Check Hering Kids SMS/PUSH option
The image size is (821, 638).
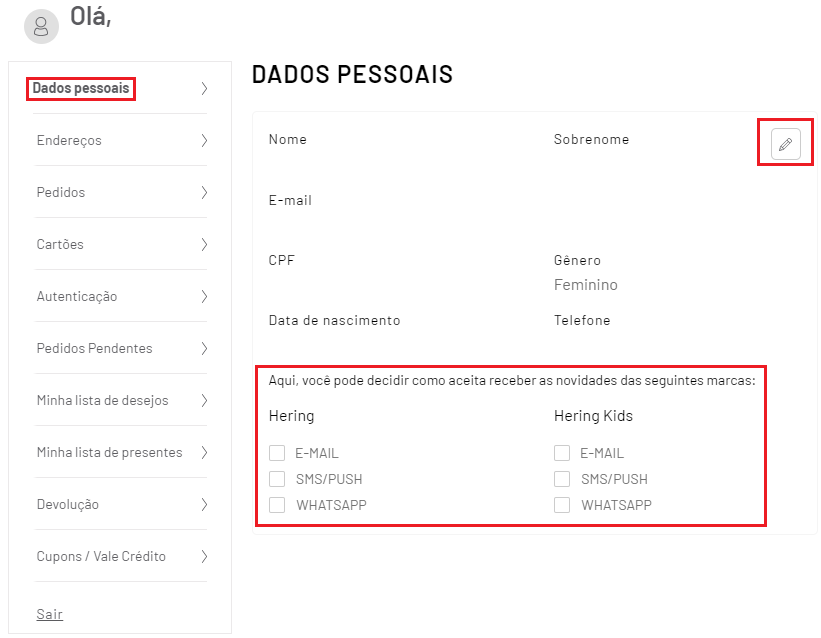coord(562,479)
